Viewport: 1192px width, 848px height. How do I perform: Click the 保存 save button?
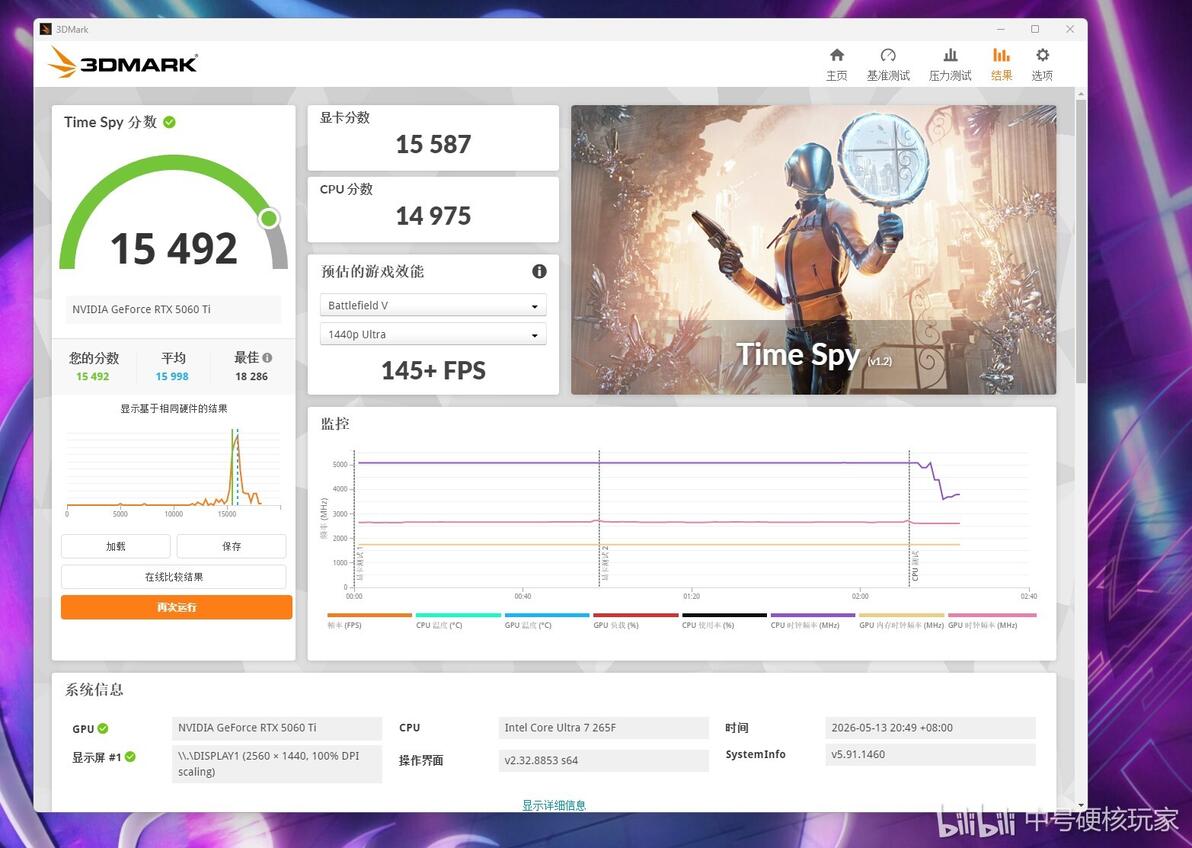point(231,546)
